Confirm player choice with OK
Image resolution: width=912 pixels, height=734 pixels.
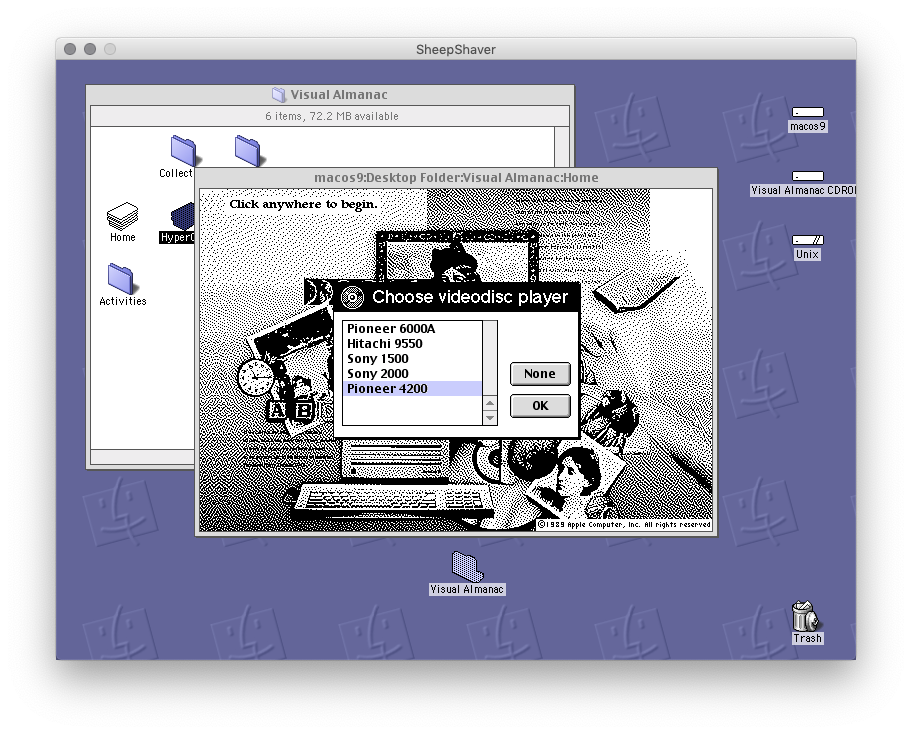pos(540,405)
